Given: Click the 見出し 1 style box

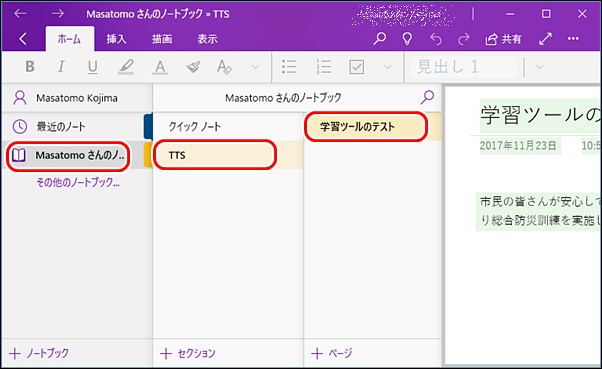Looking at the screenshot, I should pos(464,67).
